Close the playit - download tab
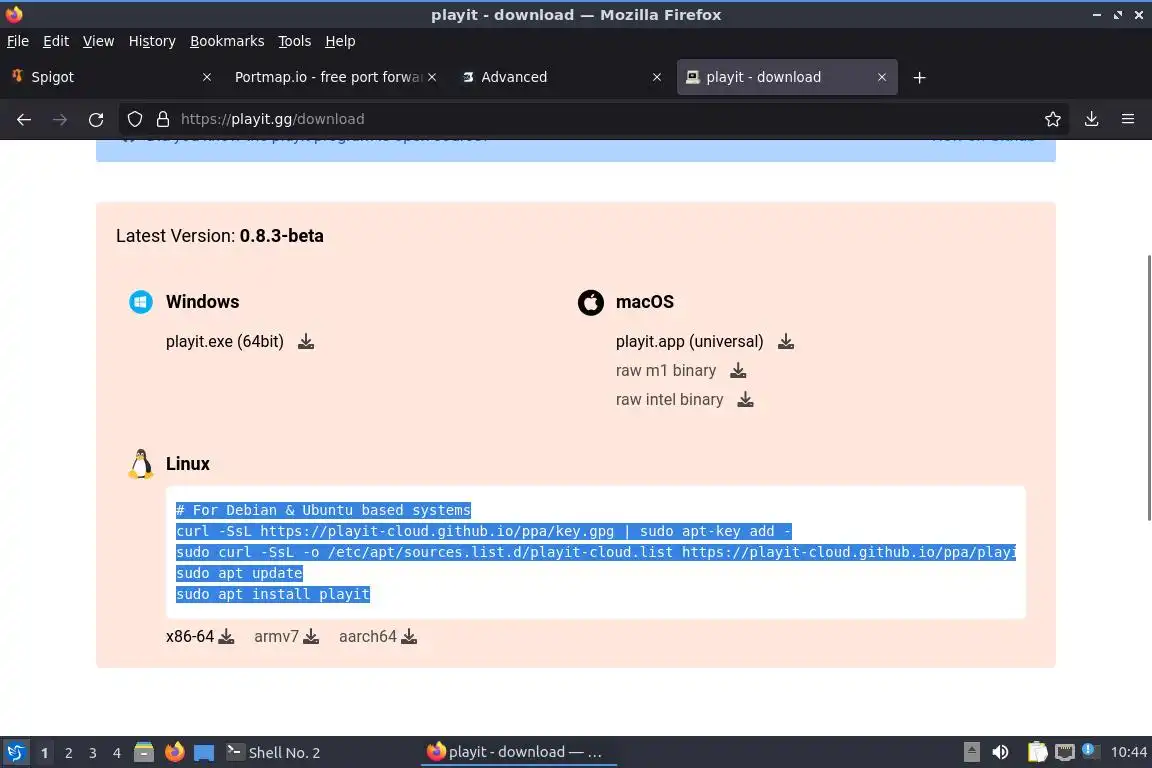 click(882, 77)
